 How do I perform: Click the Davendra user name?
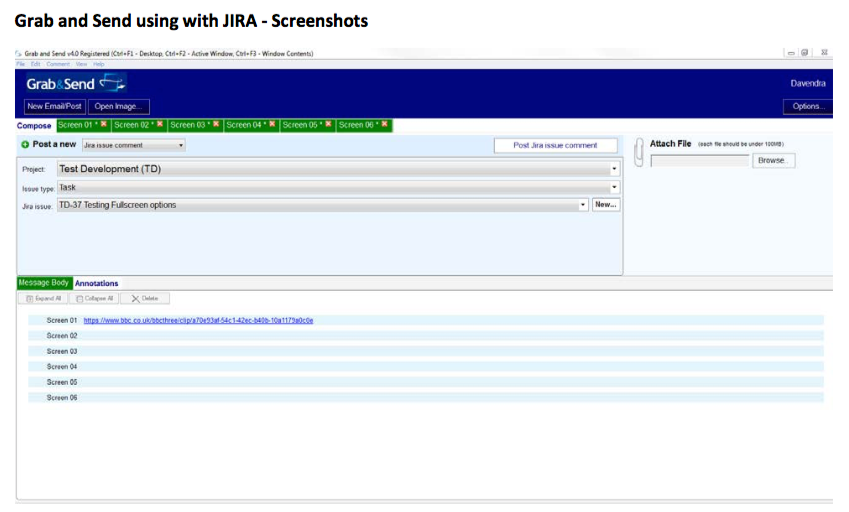coord(808,83)
